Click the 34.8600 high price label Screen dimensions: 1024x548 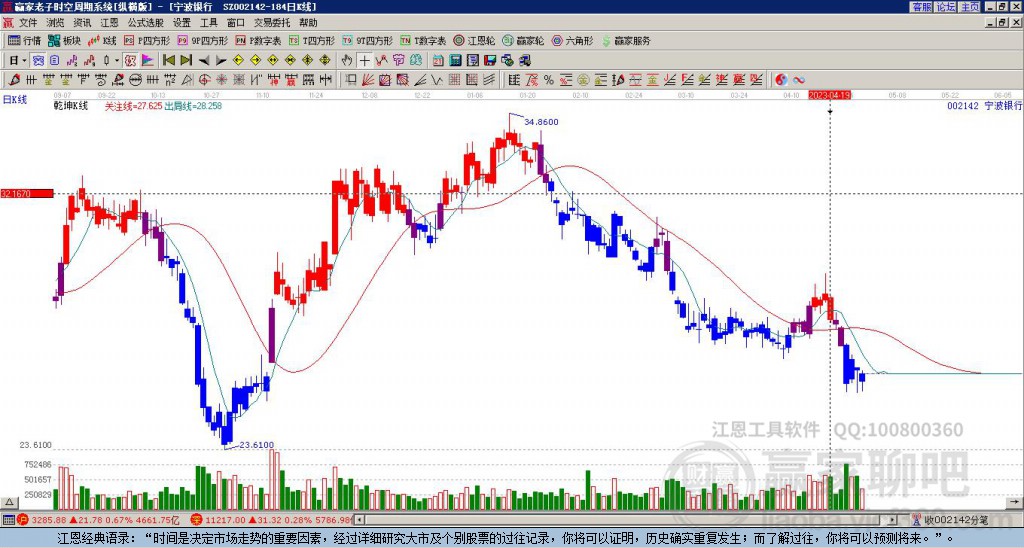coord(541,121)
